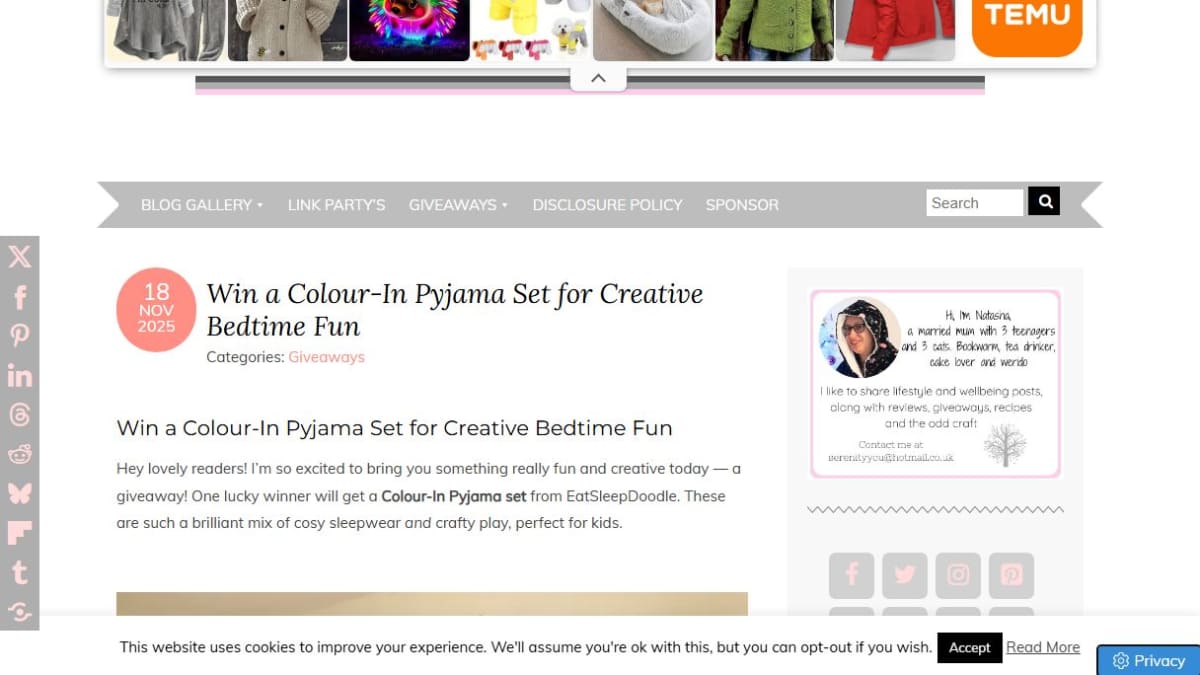Open the Link Party's menu item
Image resolution: width=1200 pixels, height=675 pixels.
(336, 204)
